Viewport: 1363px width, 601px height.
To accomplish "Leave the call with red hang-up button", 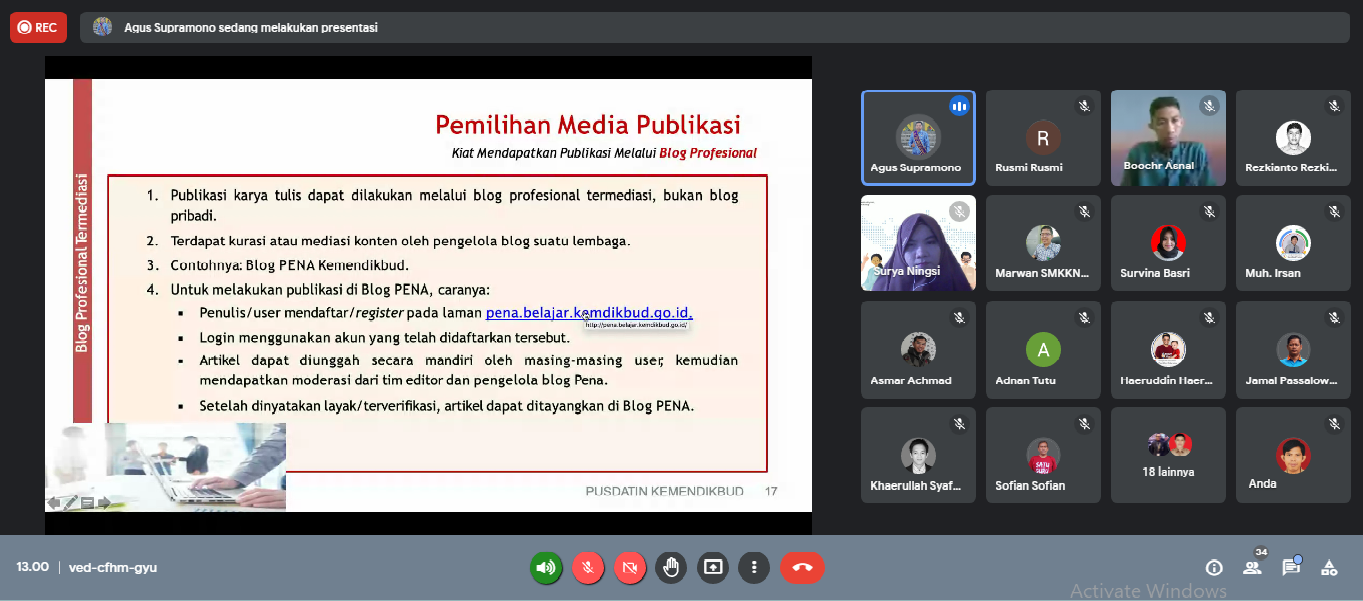I will point(802,568).
